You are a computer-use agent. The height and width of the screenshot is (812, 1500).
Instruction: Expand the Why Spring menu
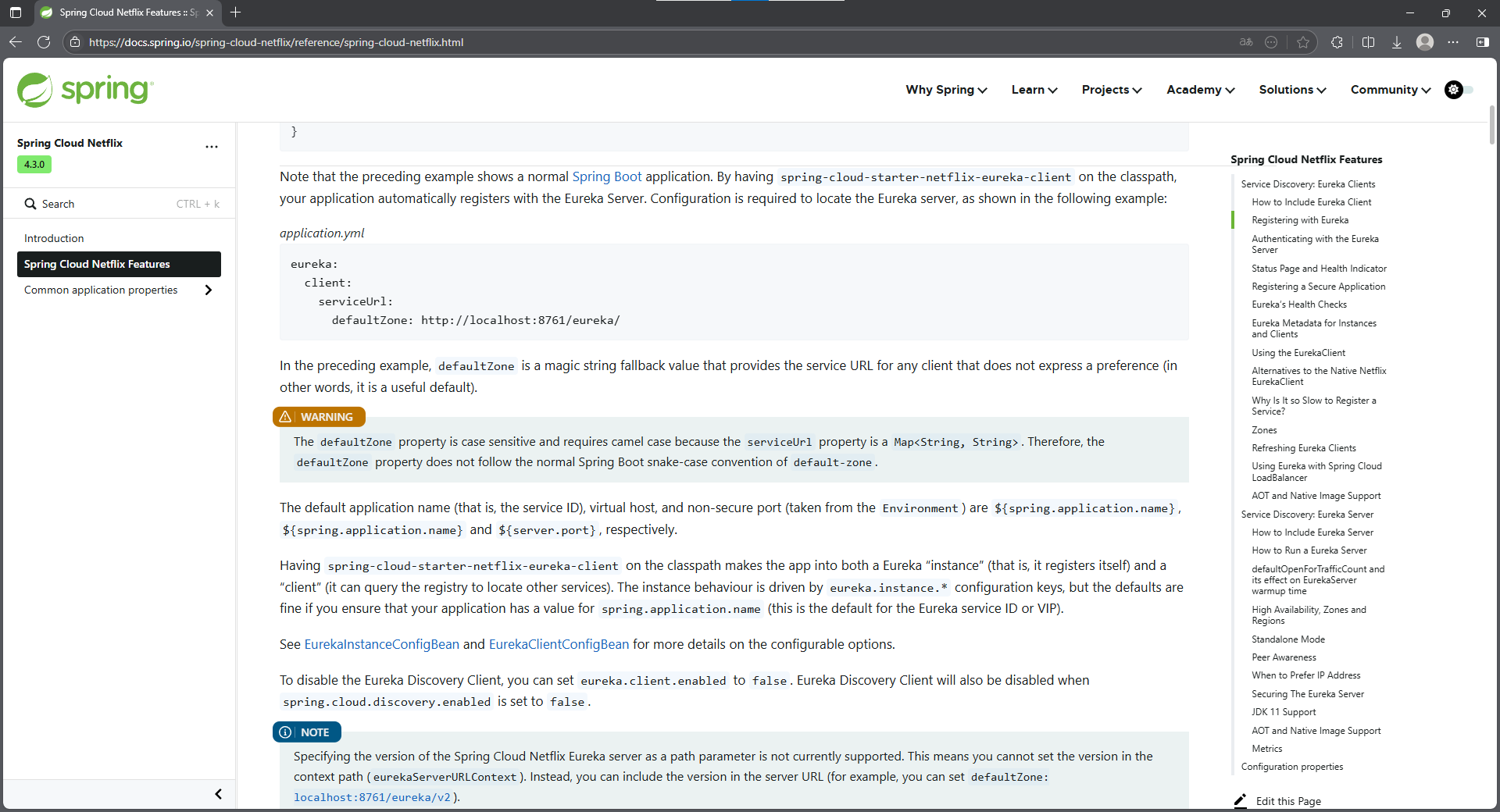point(946,90)
